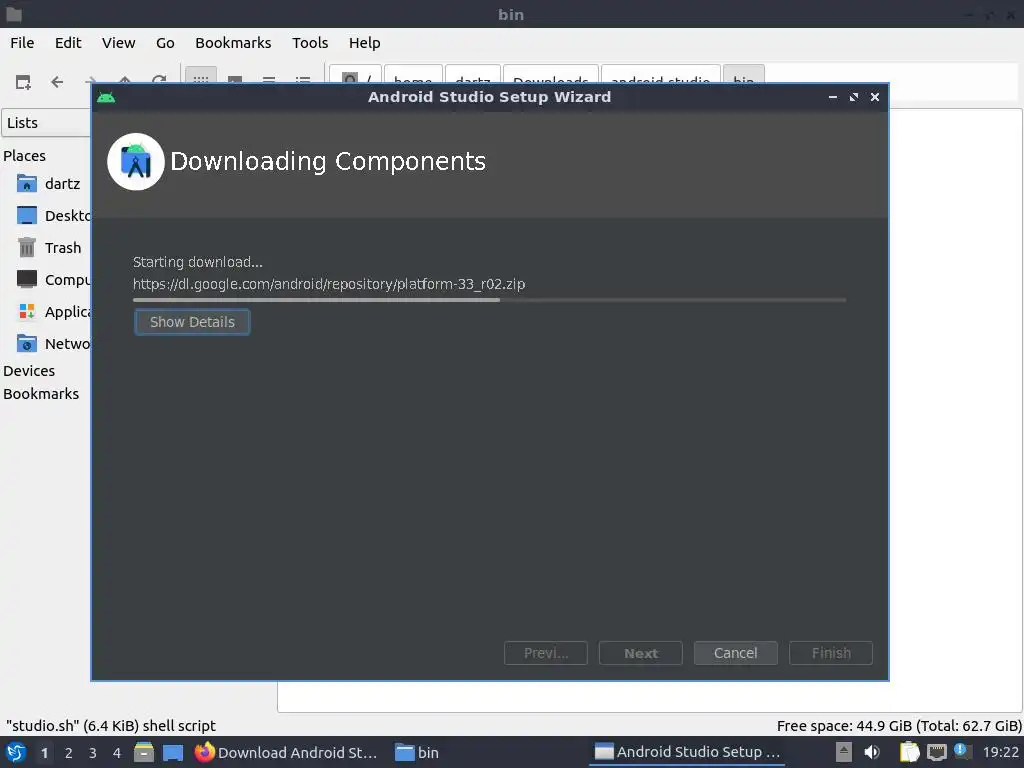Click the Devices section header
1024x768 pixels.
click(29, 371)
